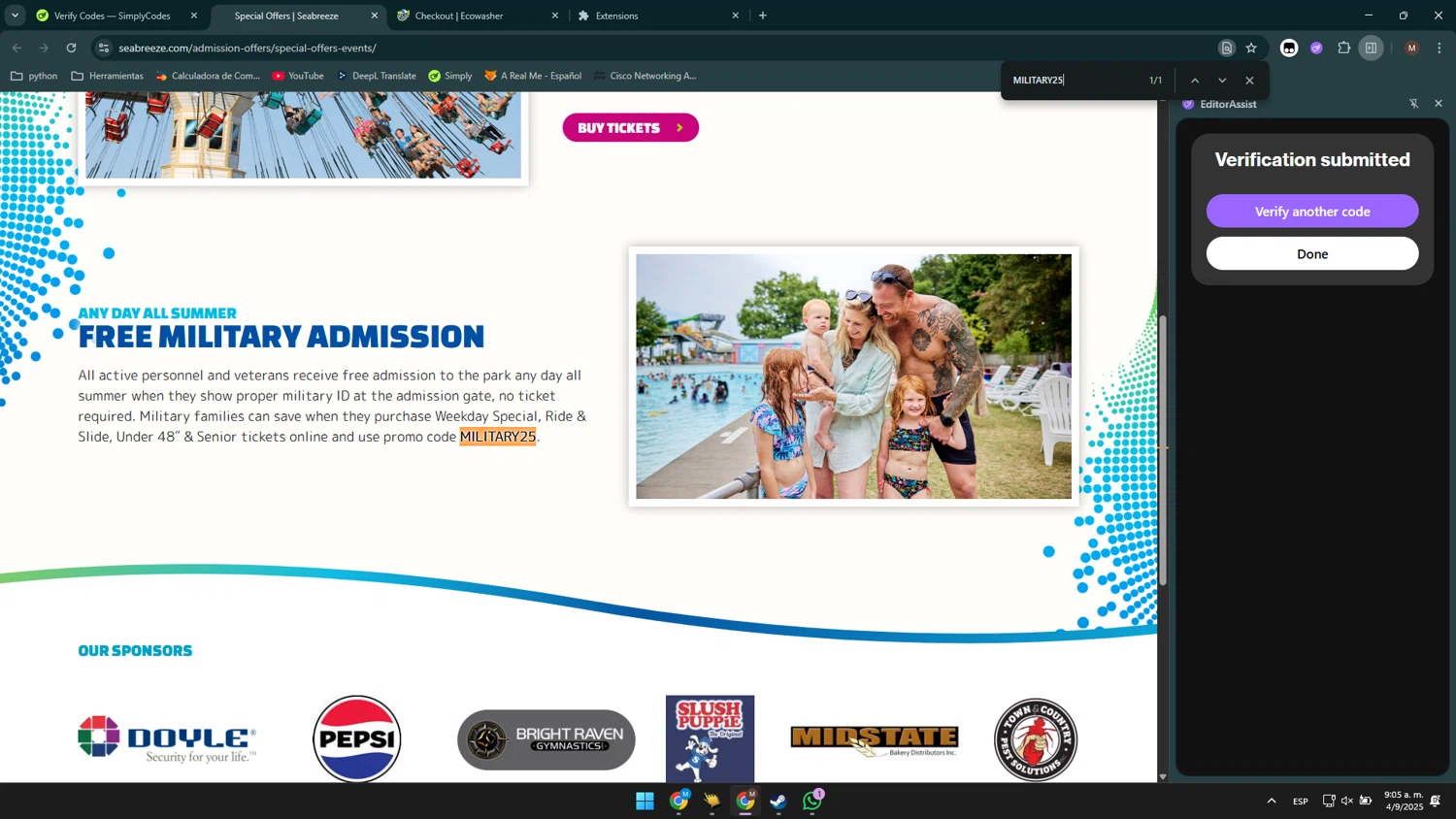The width and height of the screenshot is (1456, 819).
Task: Click Verify another code button
Action: coord(1312,212)
